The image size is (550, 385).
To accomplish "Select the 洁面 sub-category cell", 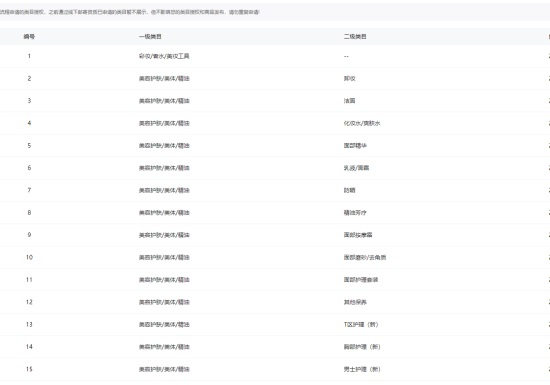I will click(349, 101).
